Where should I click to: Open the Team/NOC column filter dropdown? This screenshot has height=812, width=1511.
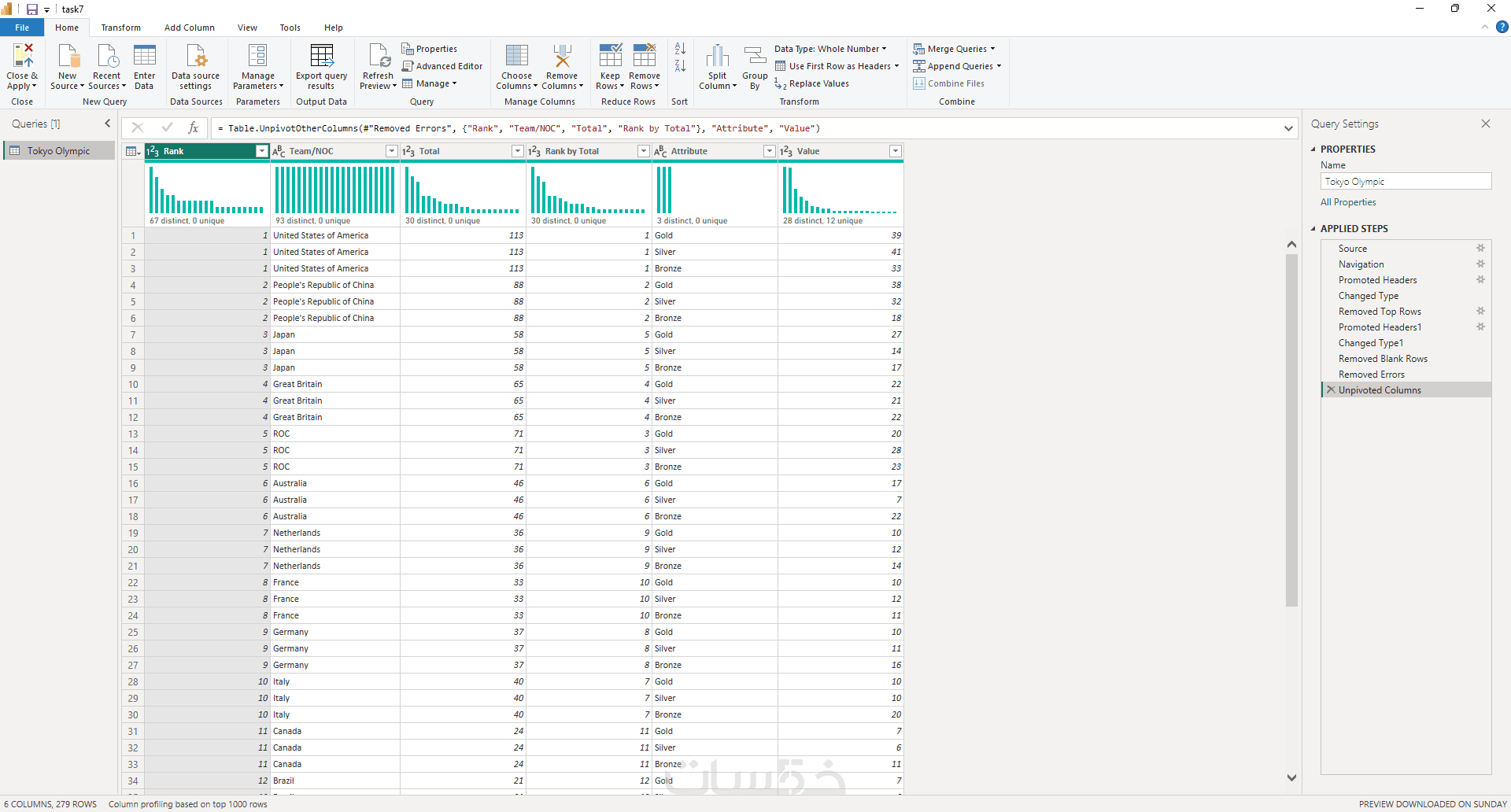[x=391, y=151]
